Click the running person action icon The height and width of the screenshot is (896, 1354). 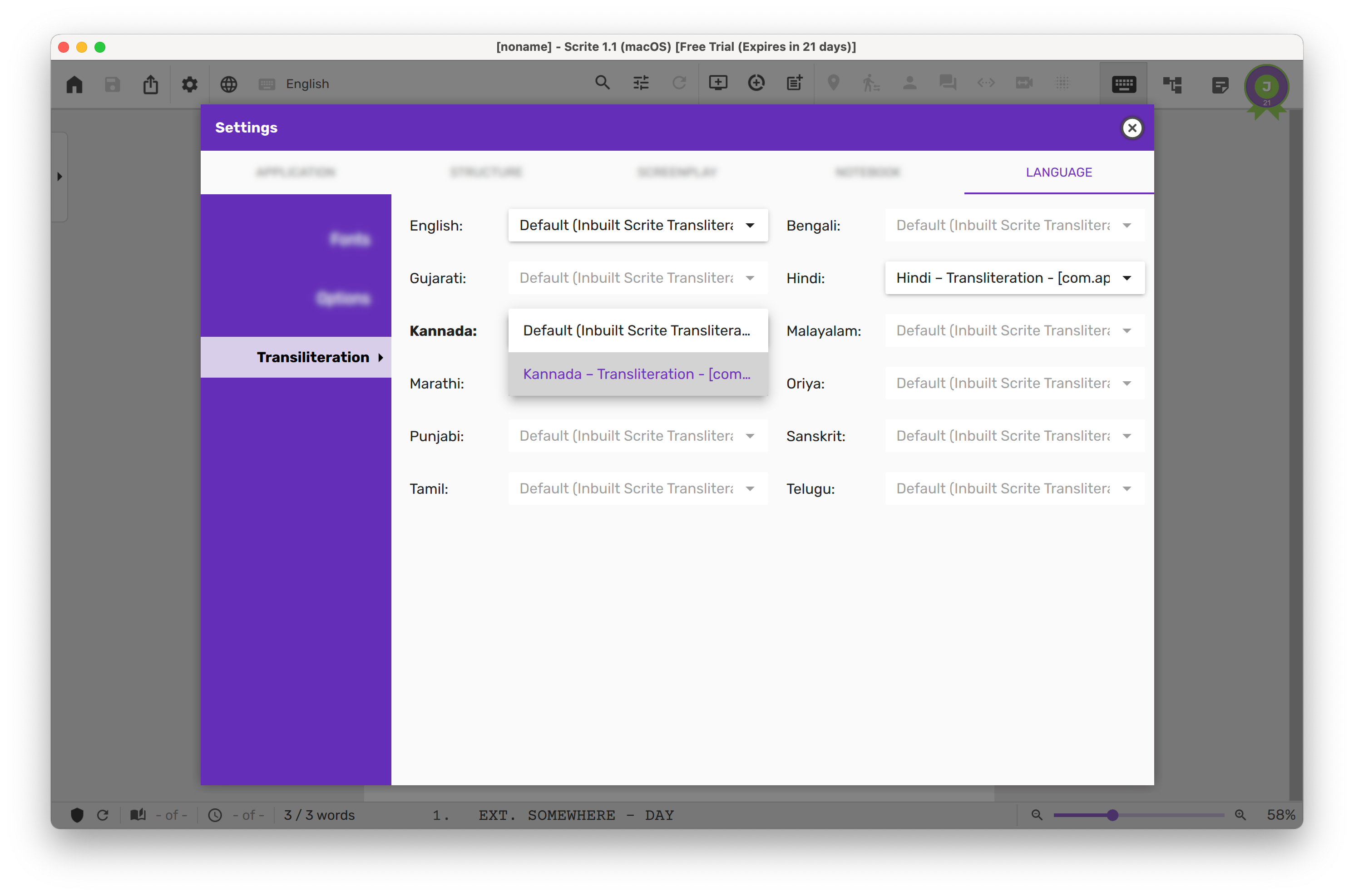click(870, 83)
